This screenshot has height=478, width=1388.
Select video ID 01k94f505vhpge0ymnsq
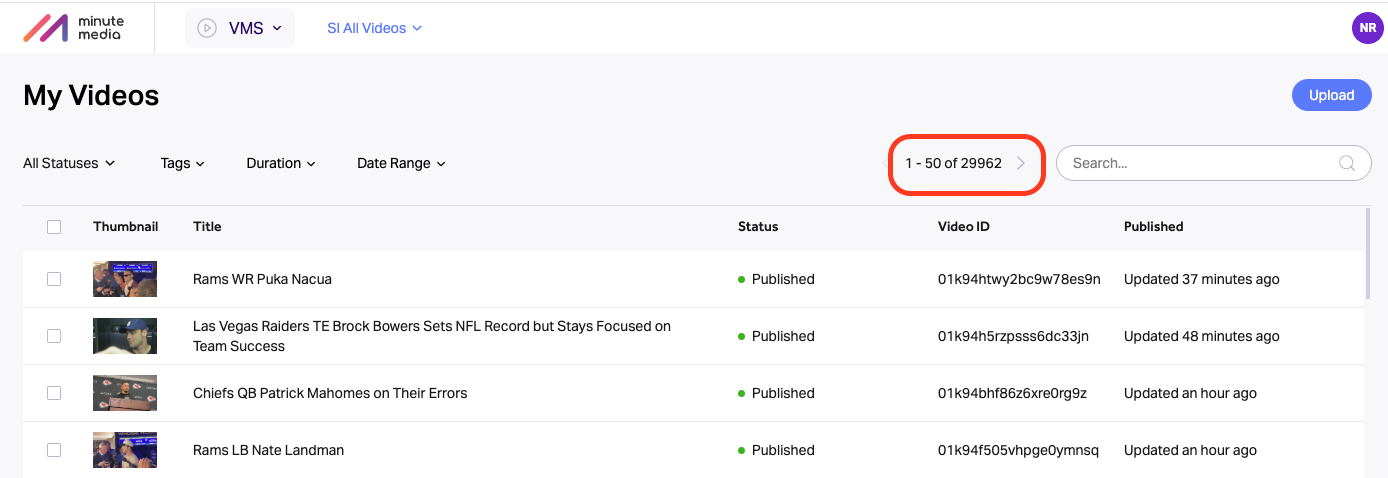tap(1018, 450)
